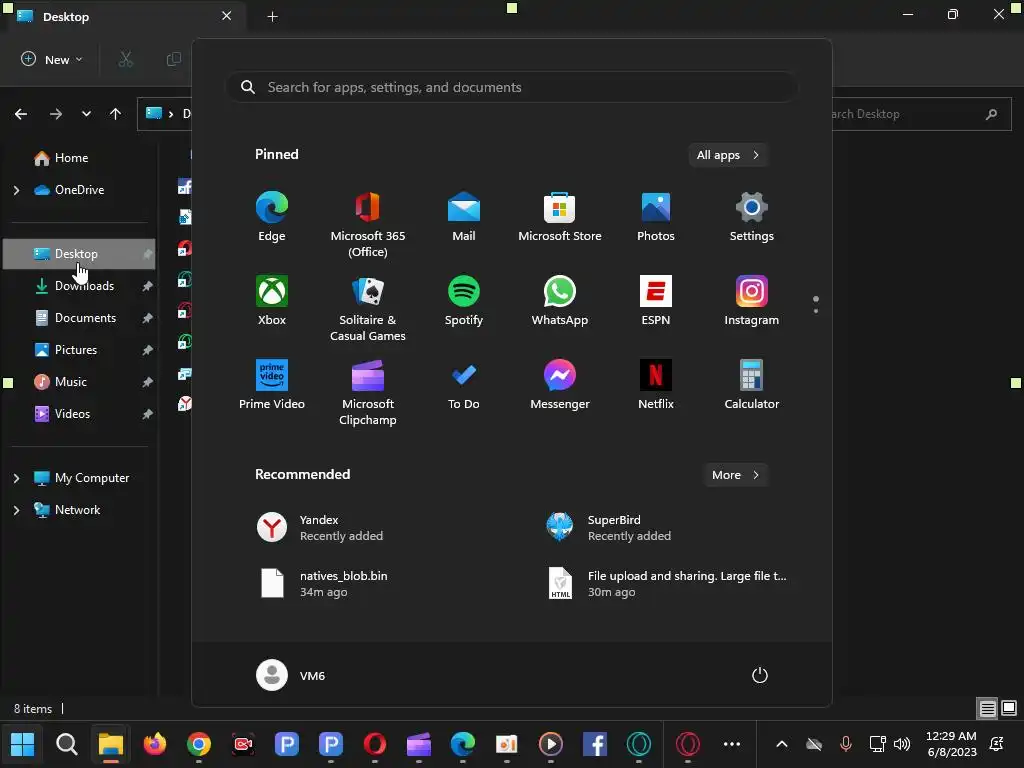Focus the Start menu search box

511,87
